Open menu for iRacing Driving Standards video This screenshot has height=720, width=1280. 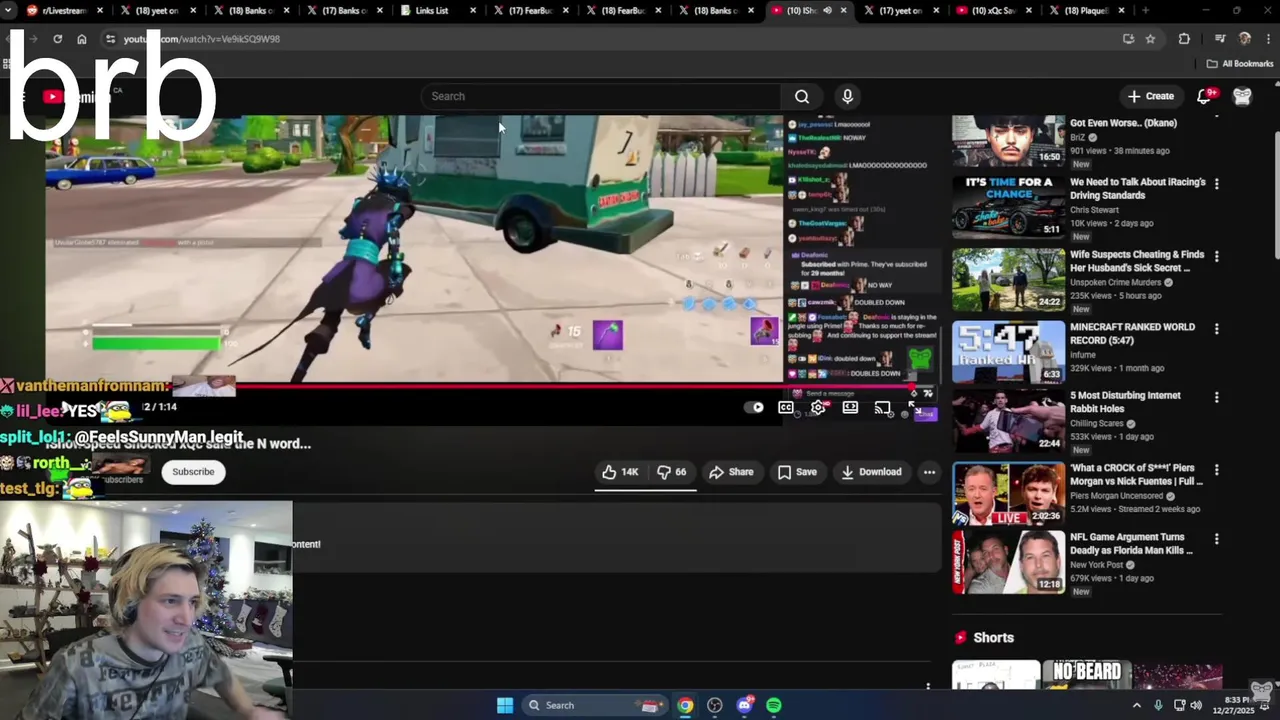click(1216, 184)
